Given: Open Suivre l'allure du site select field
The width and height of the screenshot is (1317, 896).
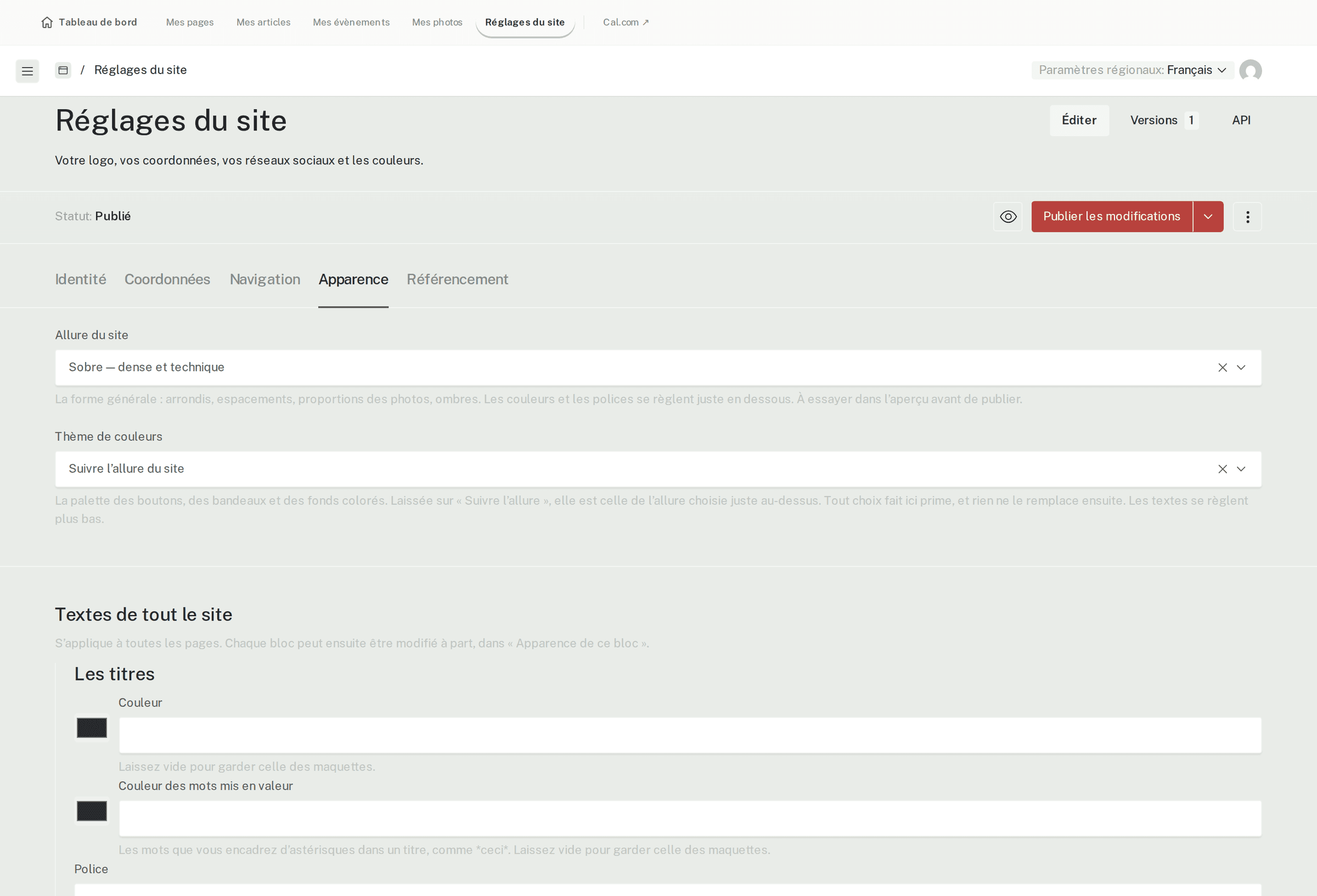Looking at the screenshot, I should 658,469.
